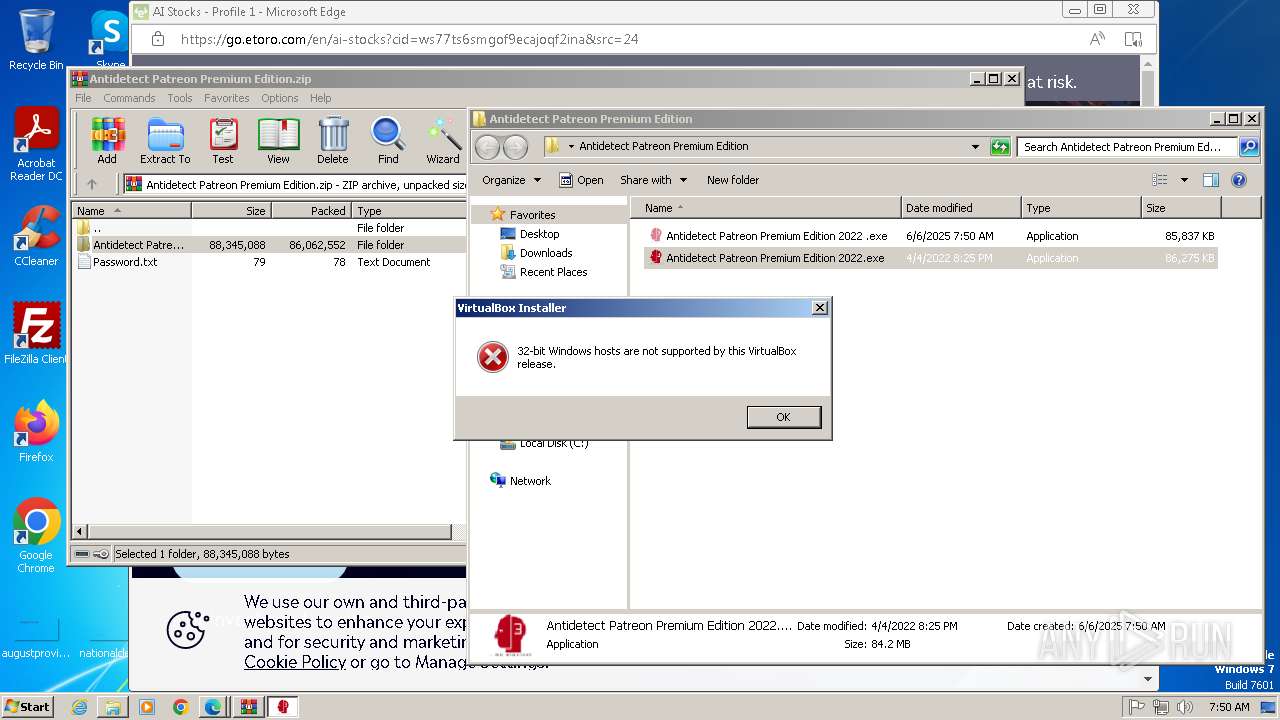This screenshot has height=720, width=1280.
Task: Click the WinRAR Find magnifier icon
Action: [388, 140]
